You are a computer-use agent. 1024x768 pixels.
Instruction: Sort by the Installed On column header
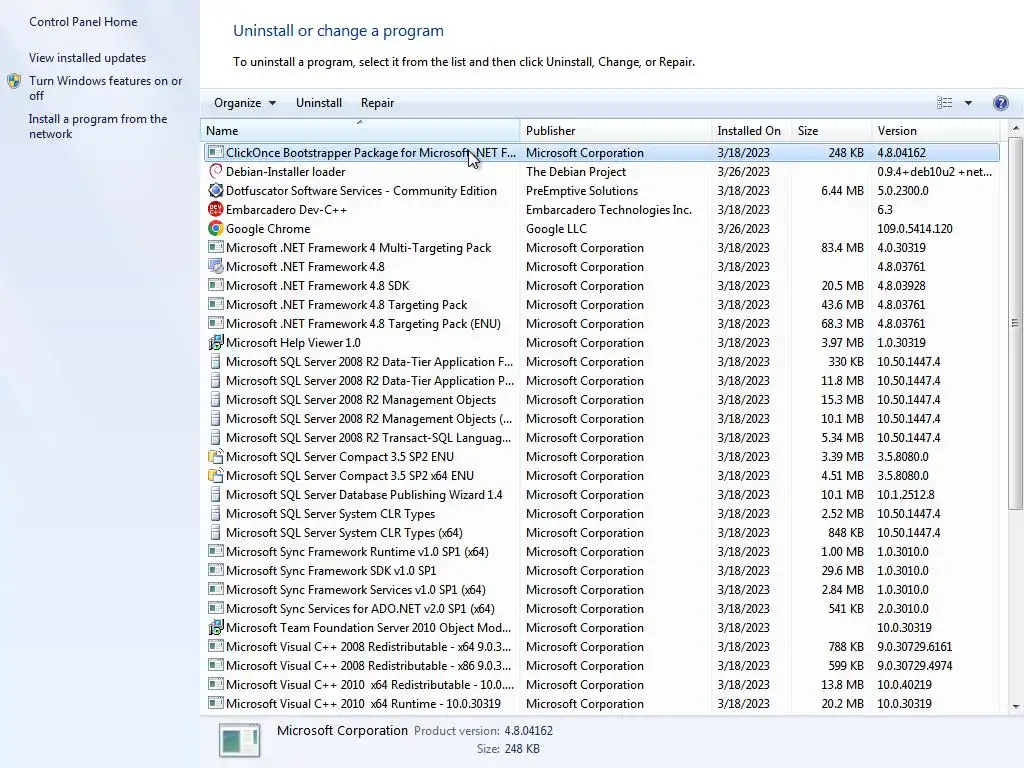click(751, 131)
